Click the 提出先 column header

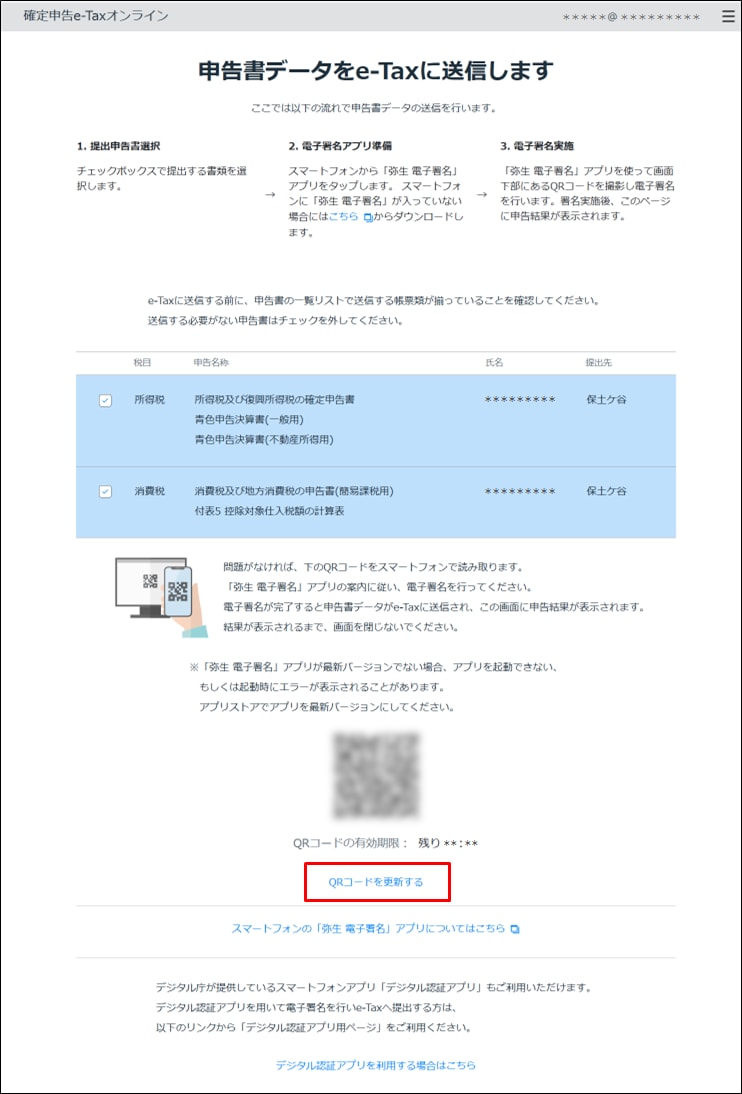[x=599, y=363]
